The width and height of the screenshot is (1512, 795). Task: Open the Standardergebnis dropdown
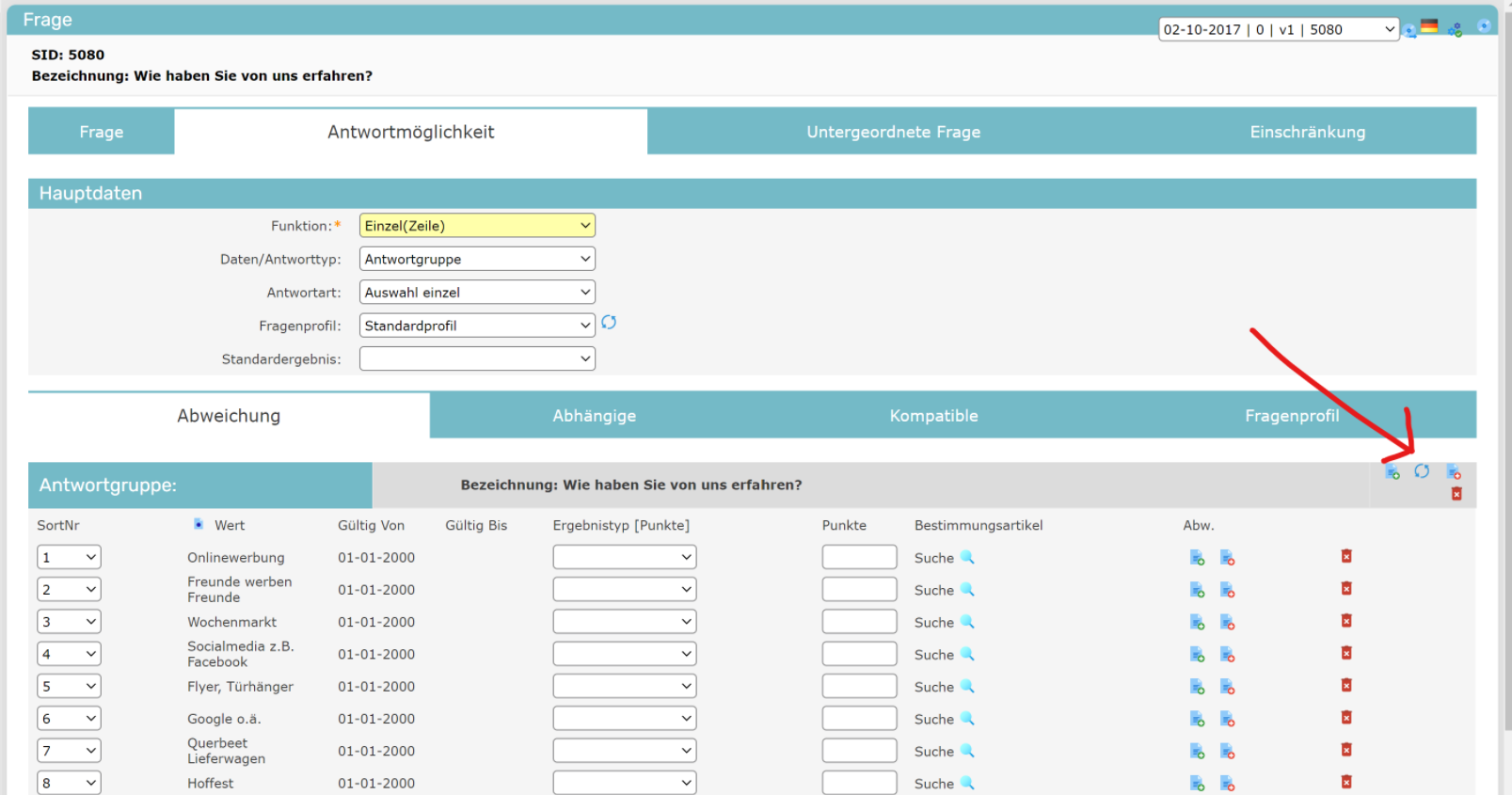tap(477, 358)
